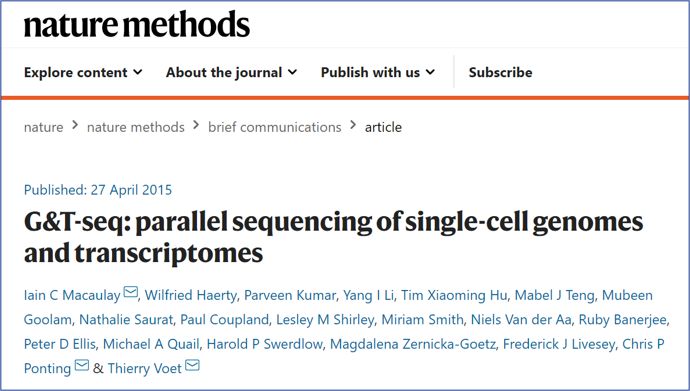Select author Niels Van der Aa
The height and width of the screenshot is (391, 690).
pos(521,320)
